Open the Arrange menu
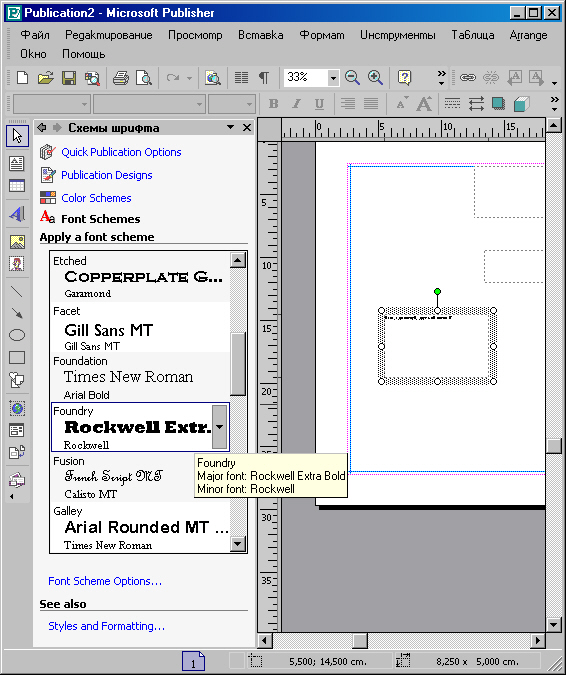Screen dimensions: 566x675 point(528,35)
